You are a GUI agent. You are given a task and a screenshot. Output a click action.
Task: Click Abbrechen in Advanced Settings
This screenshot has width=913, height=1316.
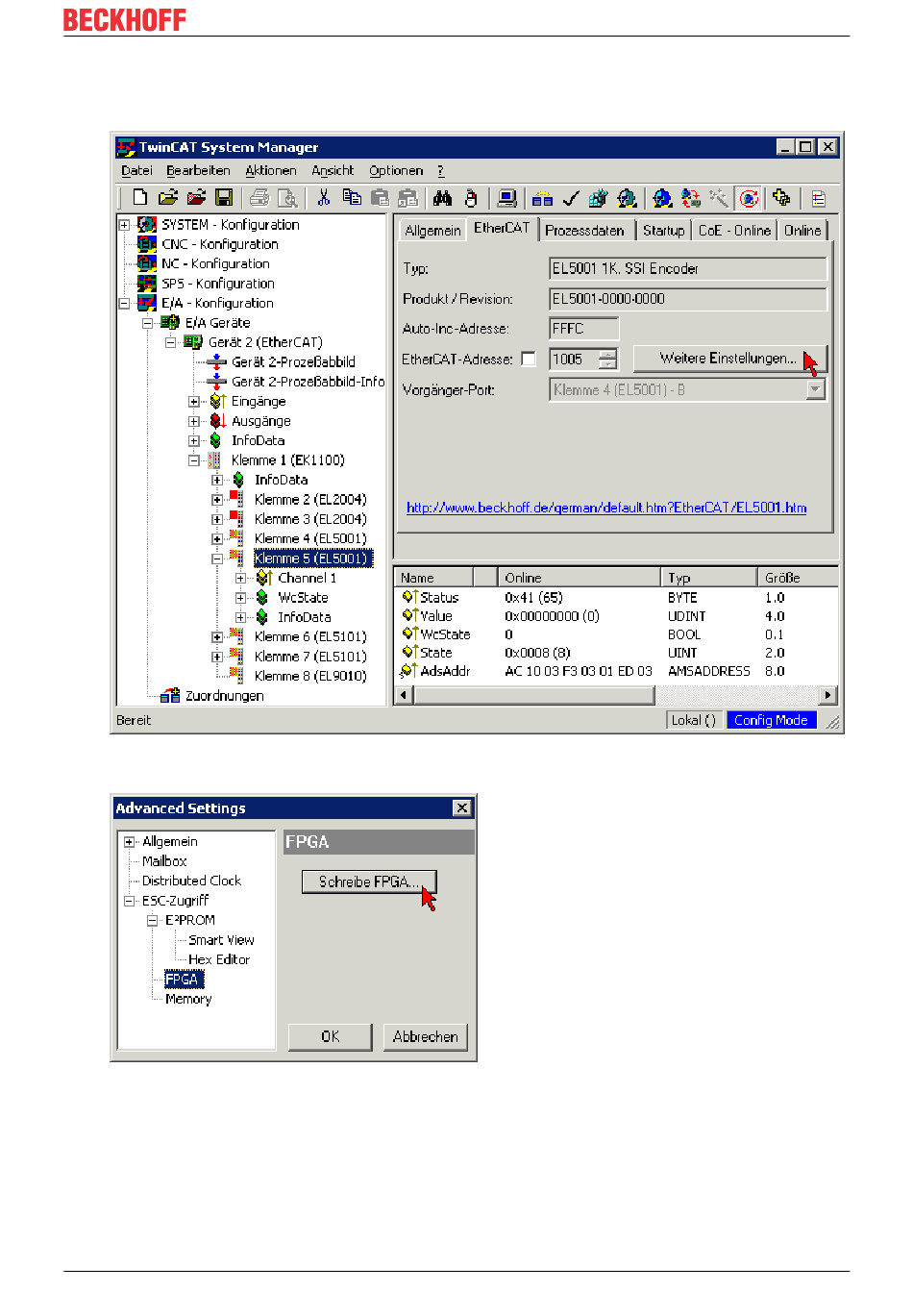[x=426, y=1036]
